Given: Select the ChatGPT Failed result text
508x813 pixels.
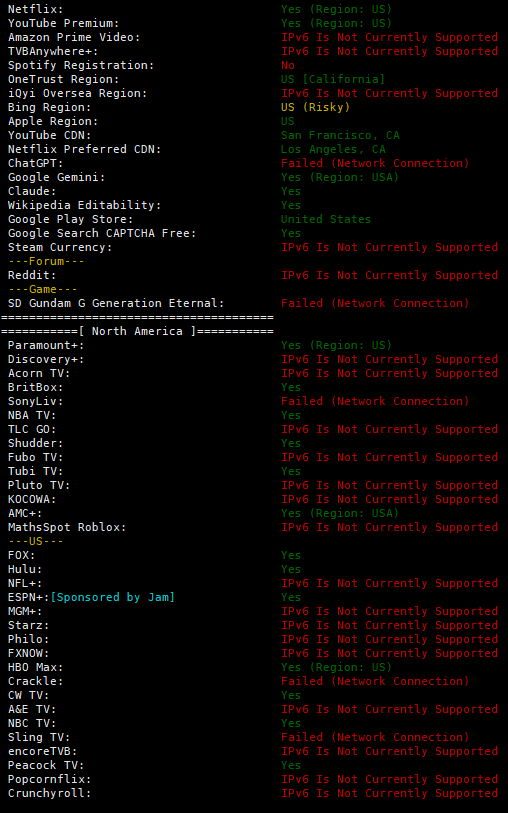Looking at the screenshot, I should 375,163.
